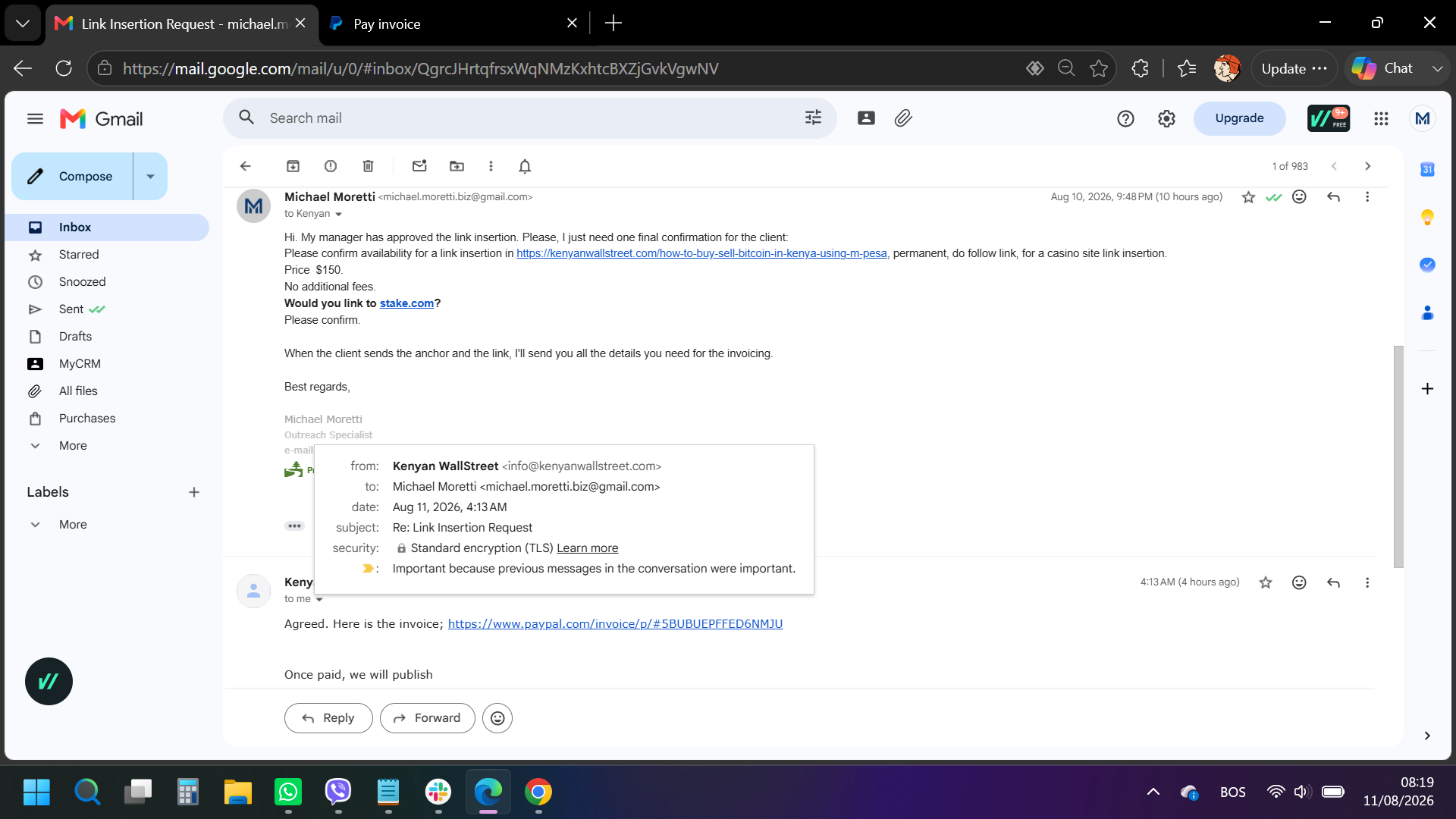
Task: Click the bell reminder icon
Action: (x=525, y=166)
